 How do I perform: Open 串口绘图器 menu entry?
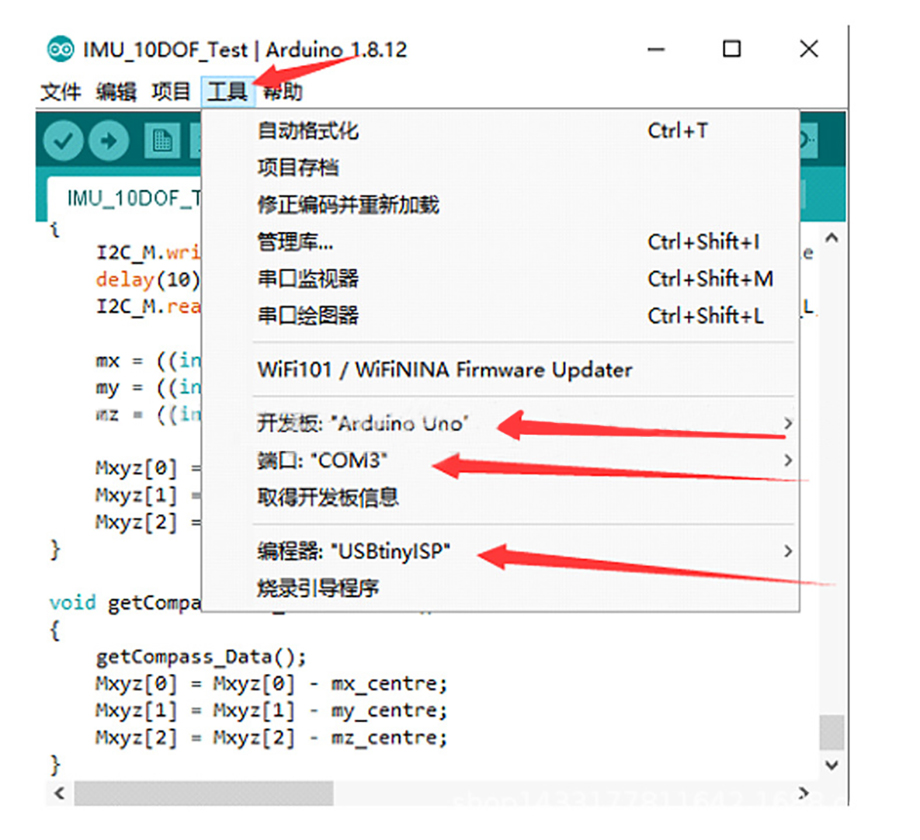(x=500, y=316)
